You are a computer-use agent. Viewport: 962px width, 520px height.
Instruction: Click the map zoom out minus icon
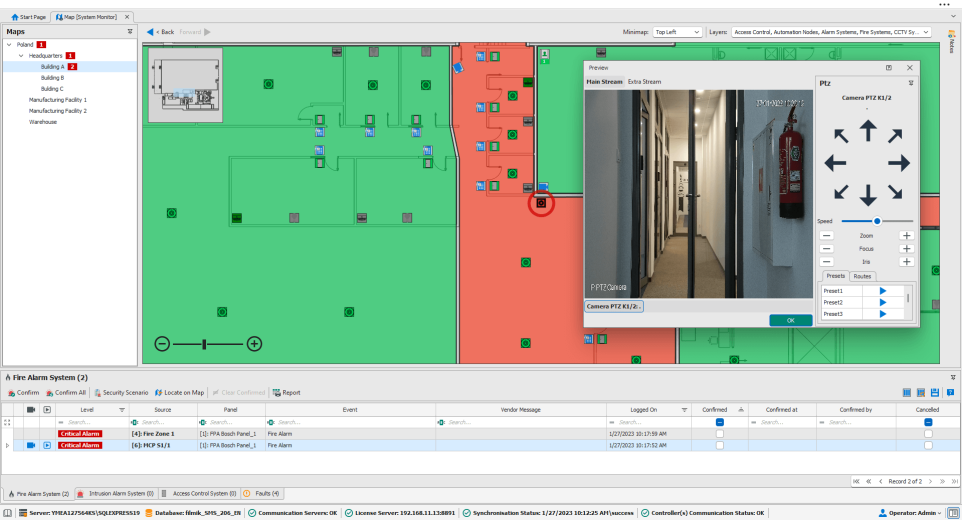click(162, 344)
